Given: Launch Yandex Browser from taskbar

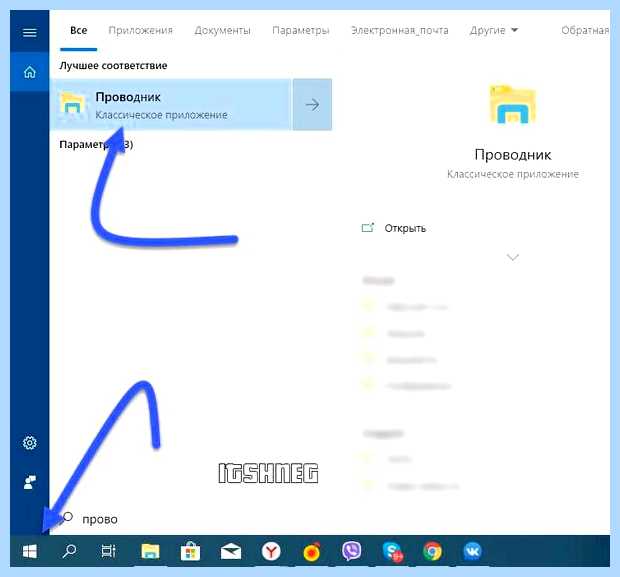Looking at the screenshot, I should coord(271,551).
